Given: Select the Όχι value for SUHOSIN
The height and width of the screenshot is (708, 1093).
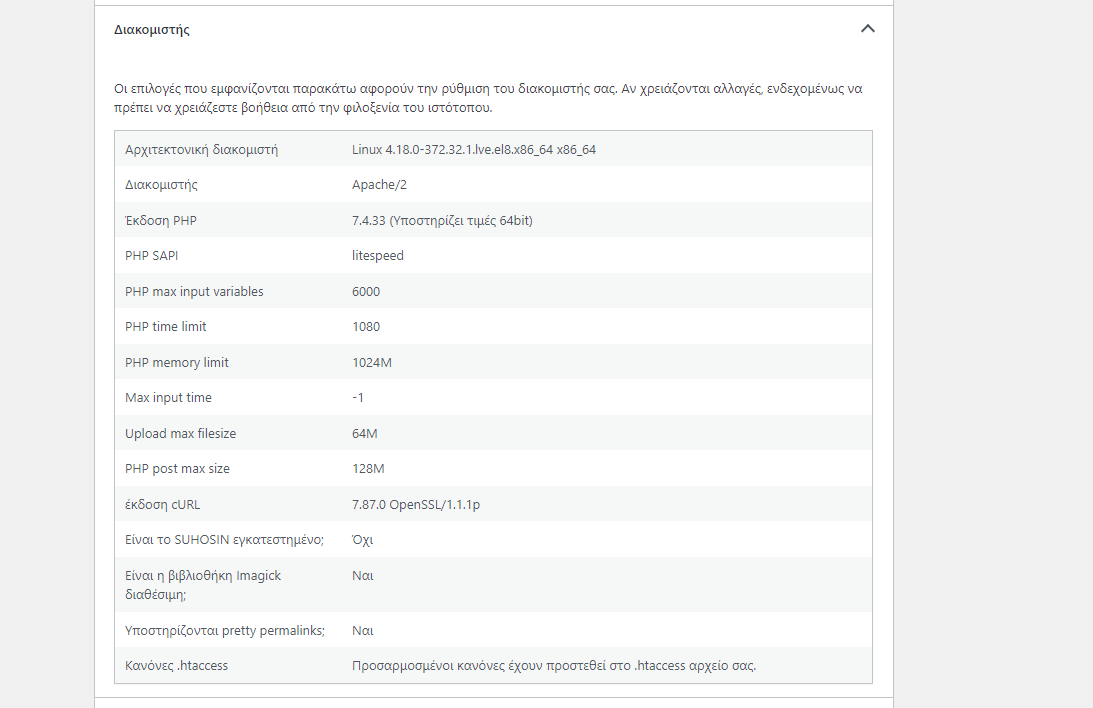Looking at the screenshot, I should tap(362, 539).
